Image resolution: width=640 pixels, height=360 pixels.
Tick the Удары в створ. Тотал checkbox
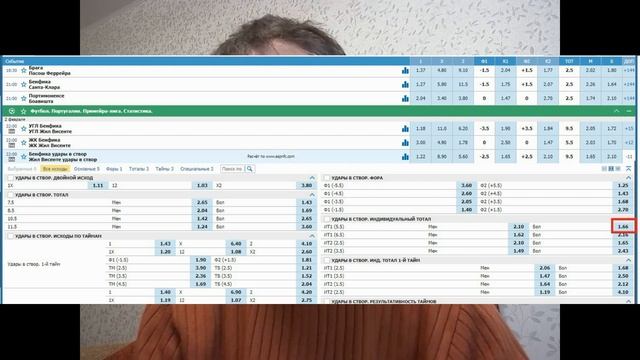coord(10,195)
